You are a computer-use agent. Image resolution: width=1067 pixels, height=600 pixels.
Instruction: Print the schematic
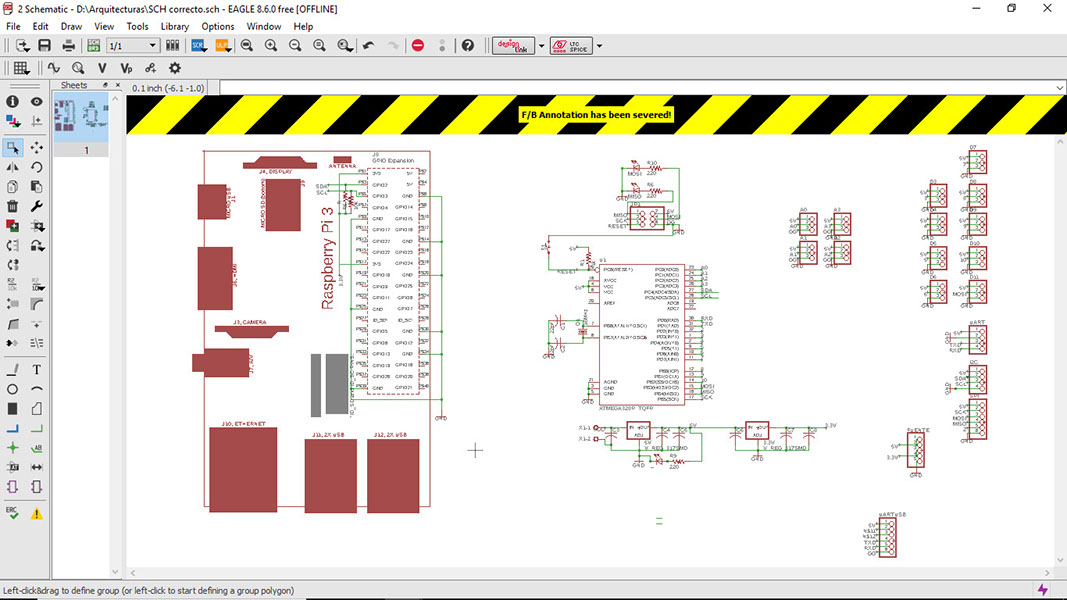tap(68, 46)
